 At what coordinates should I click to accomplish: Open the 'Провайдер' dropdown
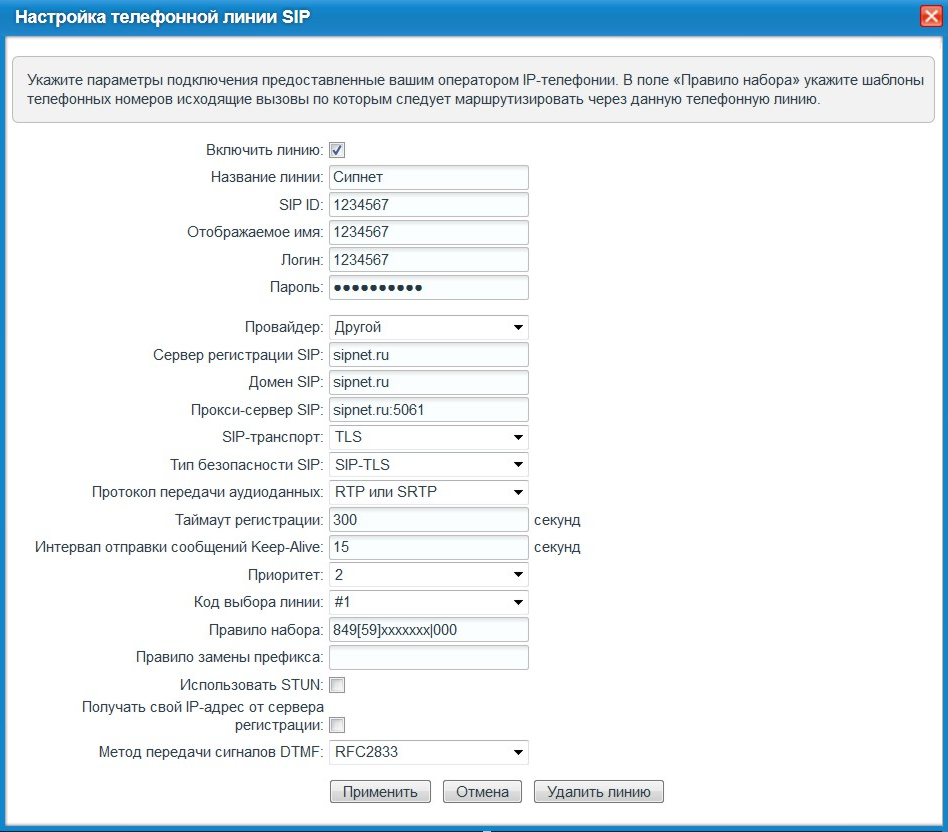(x=427, y=327)
